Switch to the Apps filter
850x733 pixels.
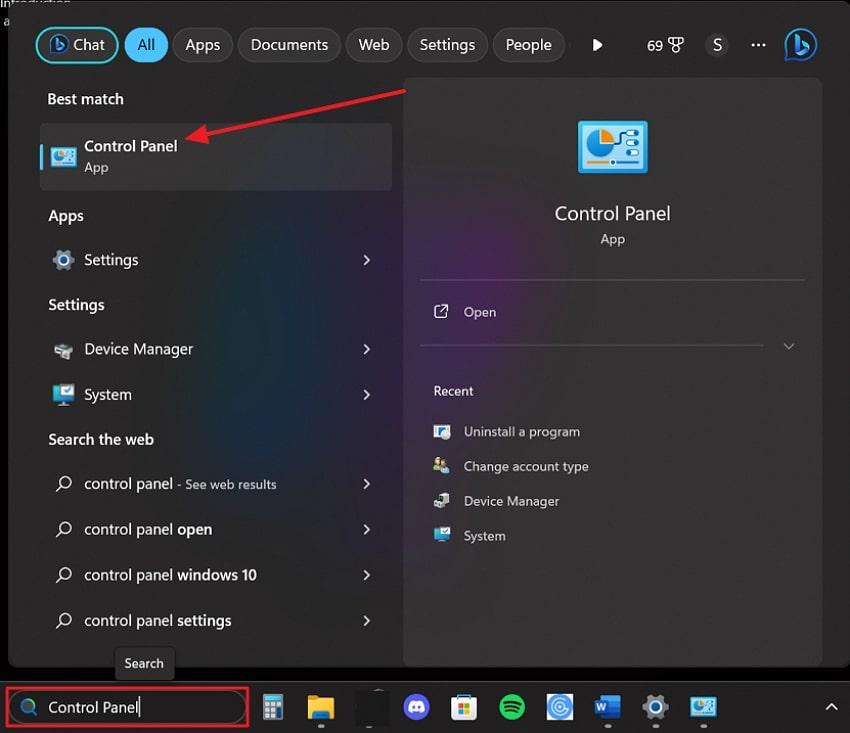click(x=203, y=45)
